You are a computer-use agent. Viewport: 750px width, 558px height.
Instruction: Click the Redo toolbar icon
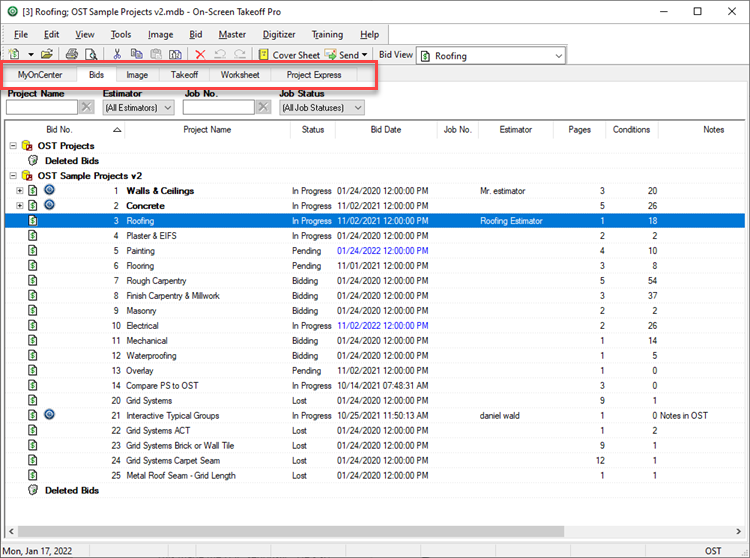(x=240, y=55)
